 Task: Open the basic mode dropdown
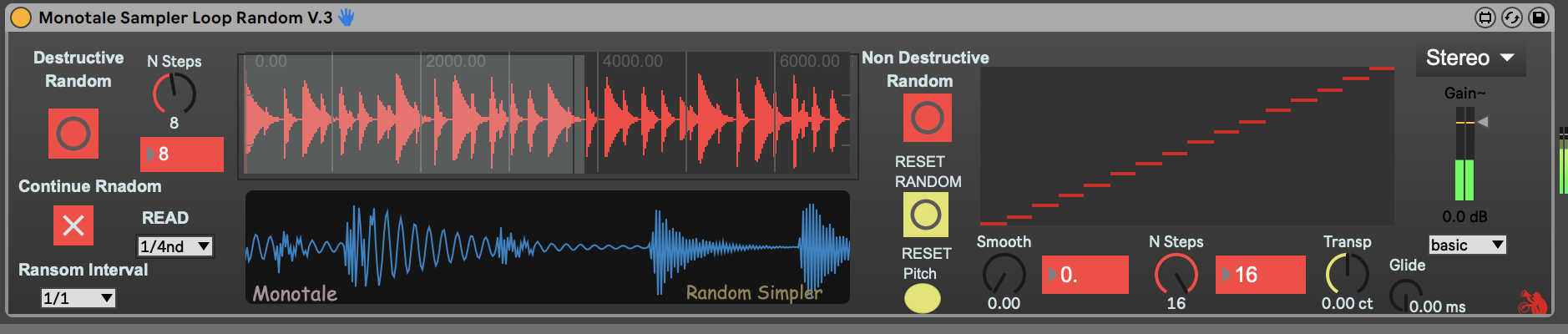1467,245
